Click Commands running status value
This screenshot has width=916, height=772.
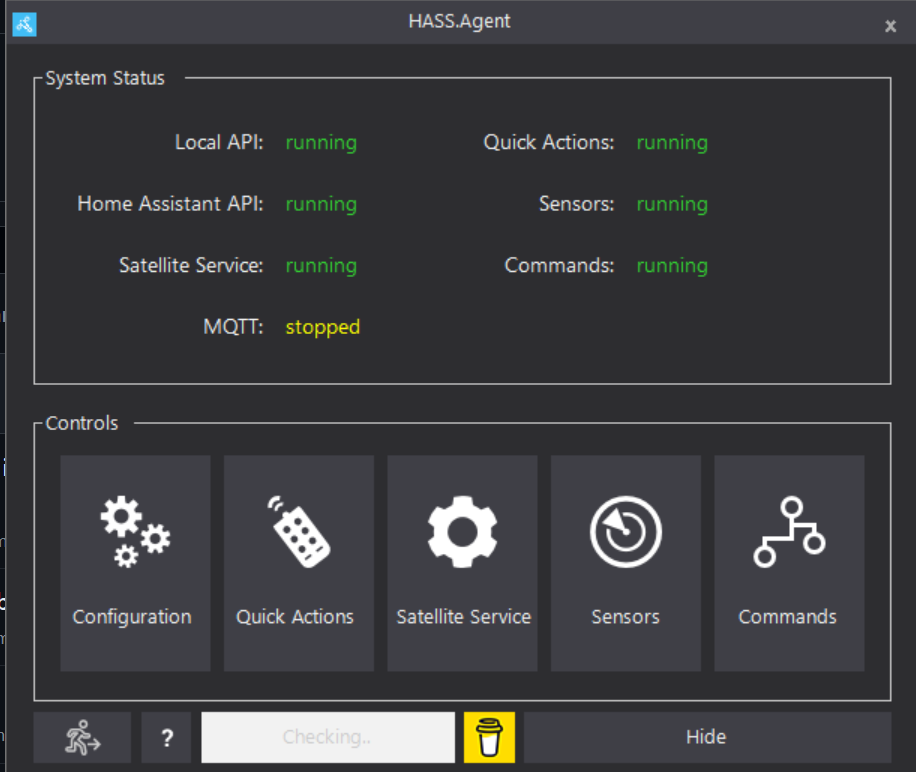(x=672, y=266)
